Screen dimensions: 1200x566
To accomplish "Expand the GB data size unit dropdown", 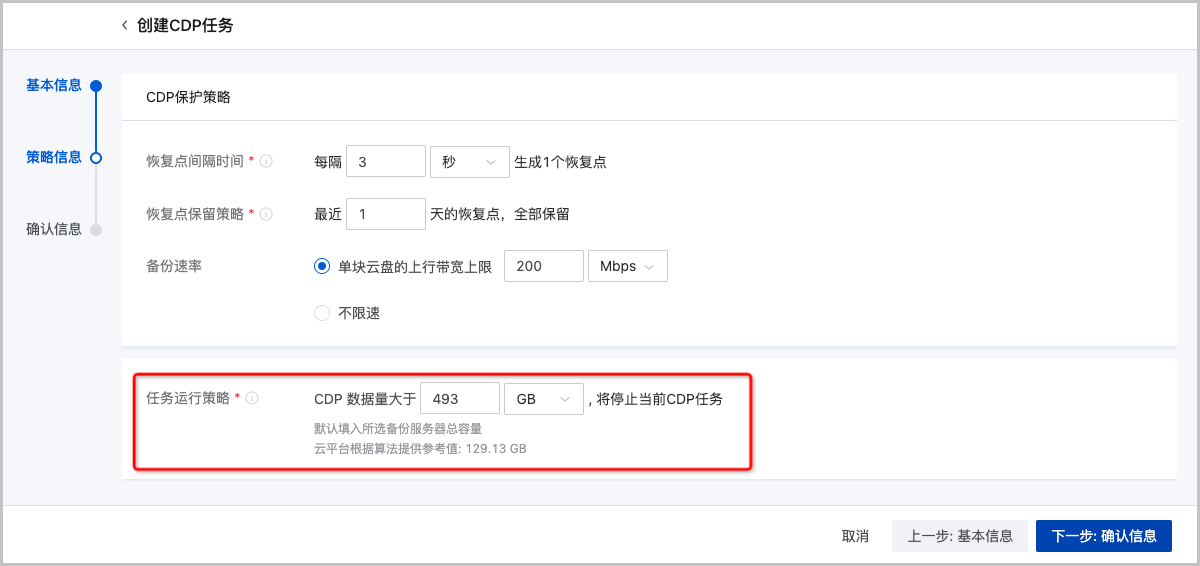I will click(543, 399).
